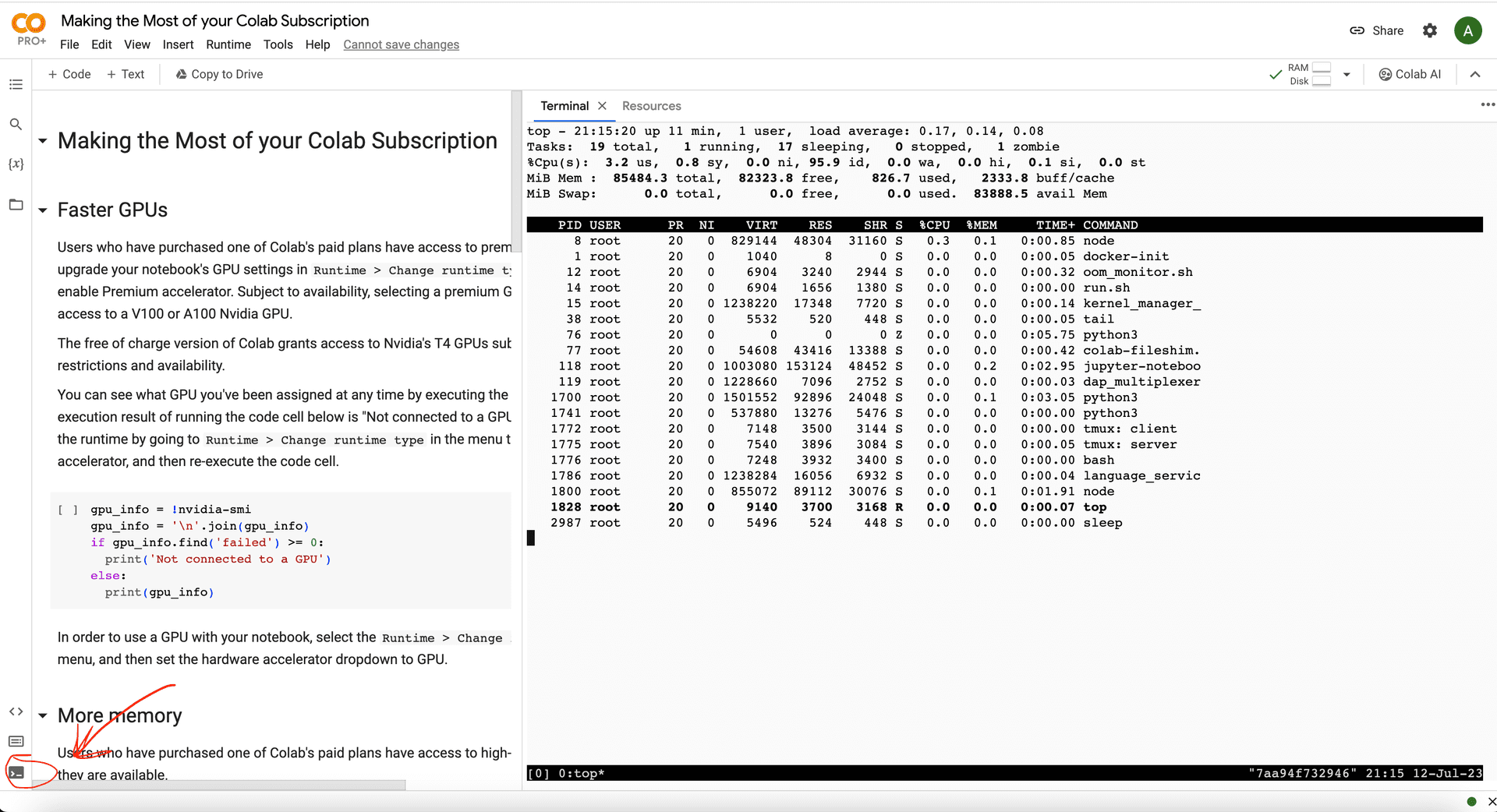Switch to the Resources tab
This screenshot has height=812, width=1497.
coord(651,106)
